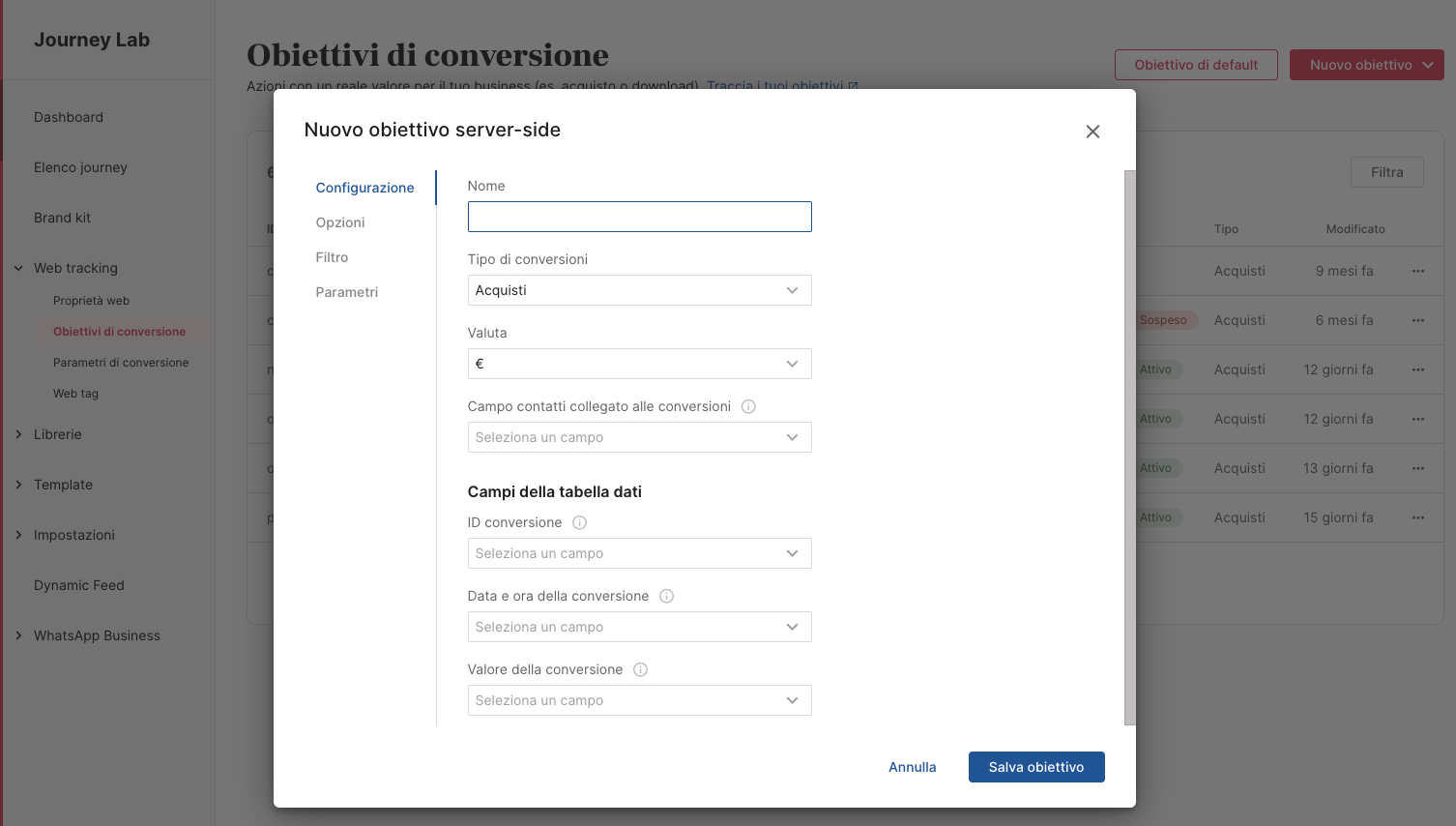Click info icon for Campo contatti collegato

click(748, 406)
